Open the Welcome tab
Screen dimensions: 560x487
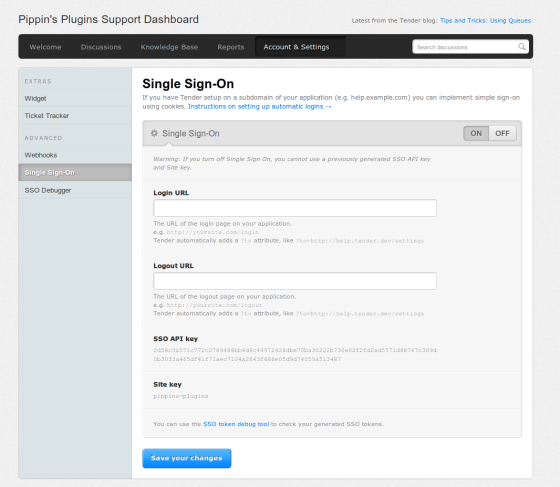(x=45, y=47)
